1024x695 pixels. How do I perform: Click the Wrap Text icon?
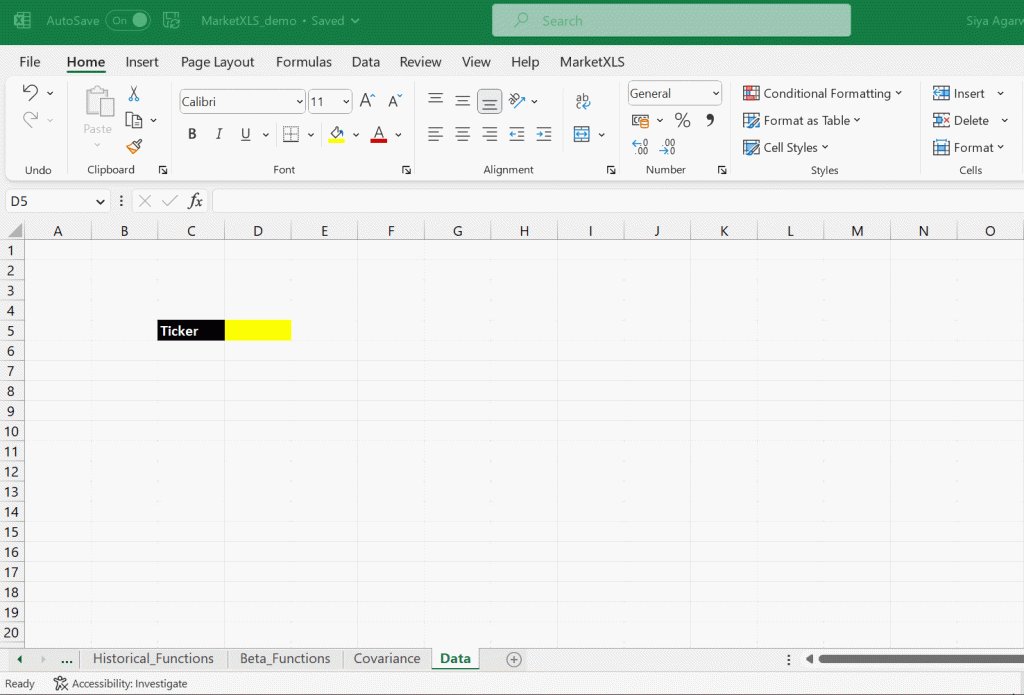pos(582,101)
